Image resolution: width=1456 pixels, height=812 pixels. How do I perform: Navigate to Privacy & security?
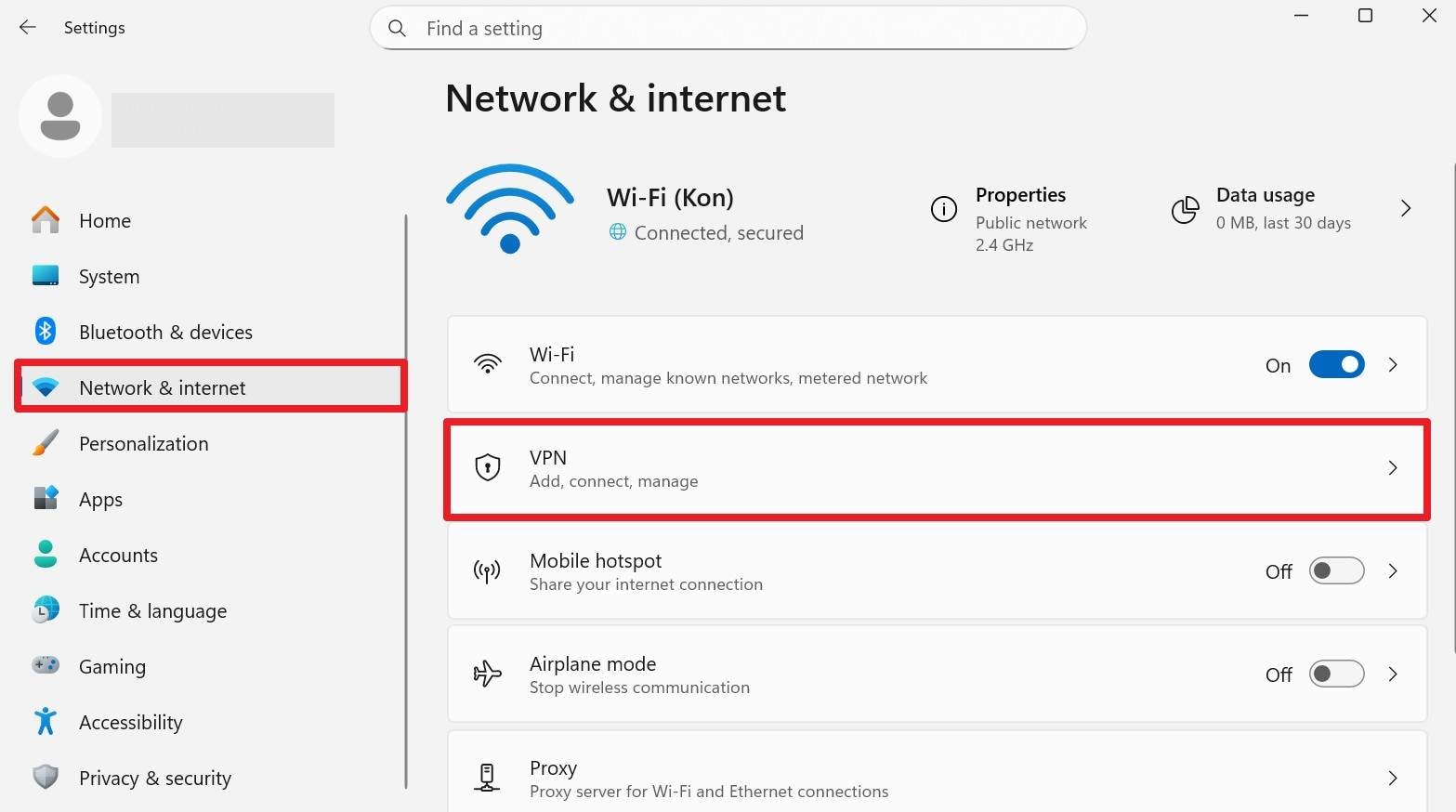point(154,778)
